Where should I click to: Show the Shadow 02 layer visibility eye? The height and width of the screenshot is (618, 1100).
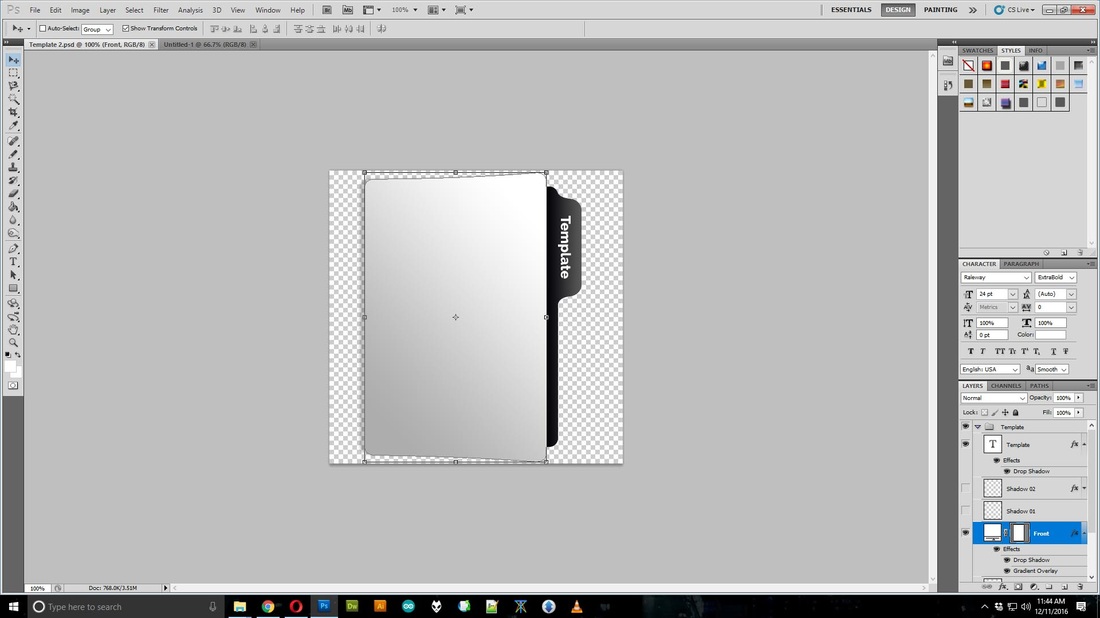coord(966,488)
